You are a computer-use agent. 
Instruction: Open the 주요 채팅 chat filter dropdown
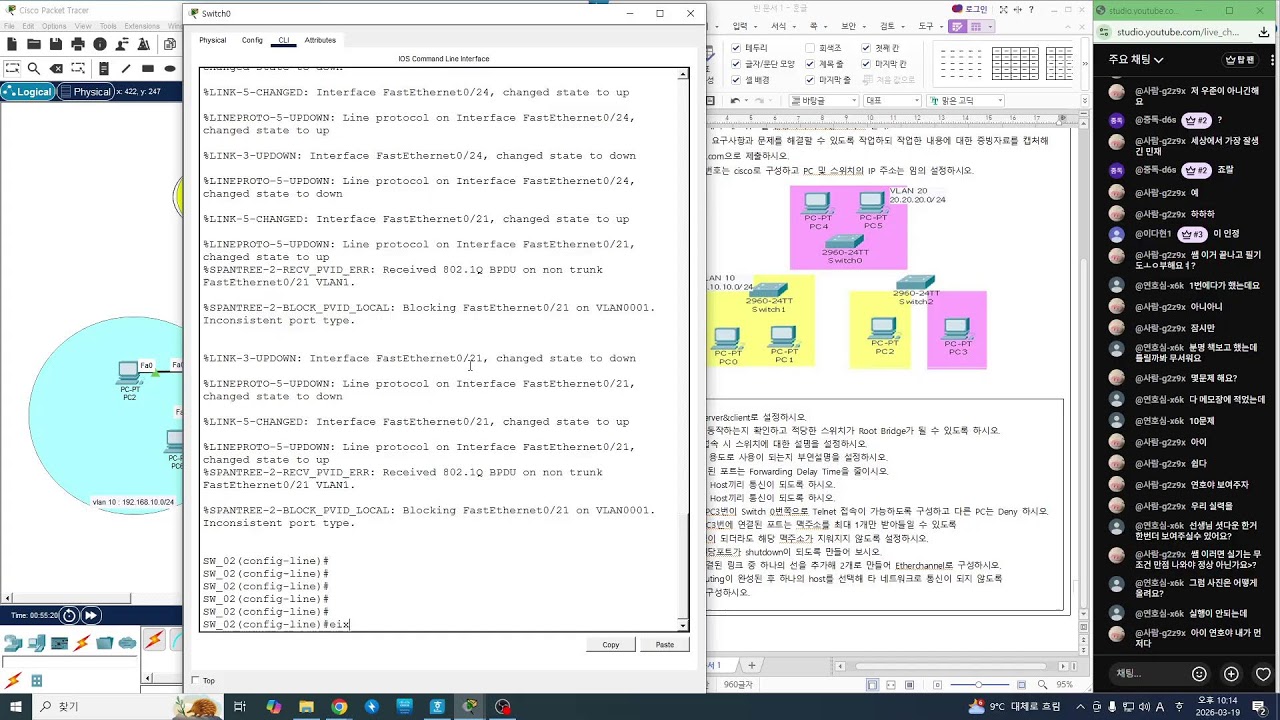click(x=1136, y=60)
